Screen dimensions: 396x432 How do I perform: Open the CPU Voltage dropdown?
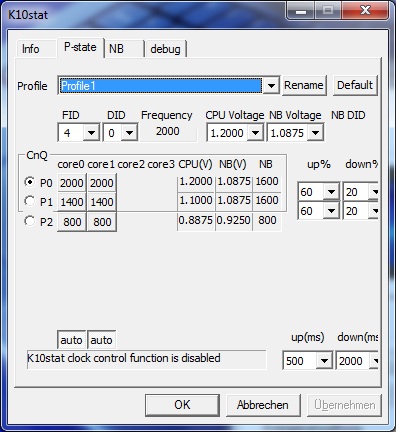[256, 133]
